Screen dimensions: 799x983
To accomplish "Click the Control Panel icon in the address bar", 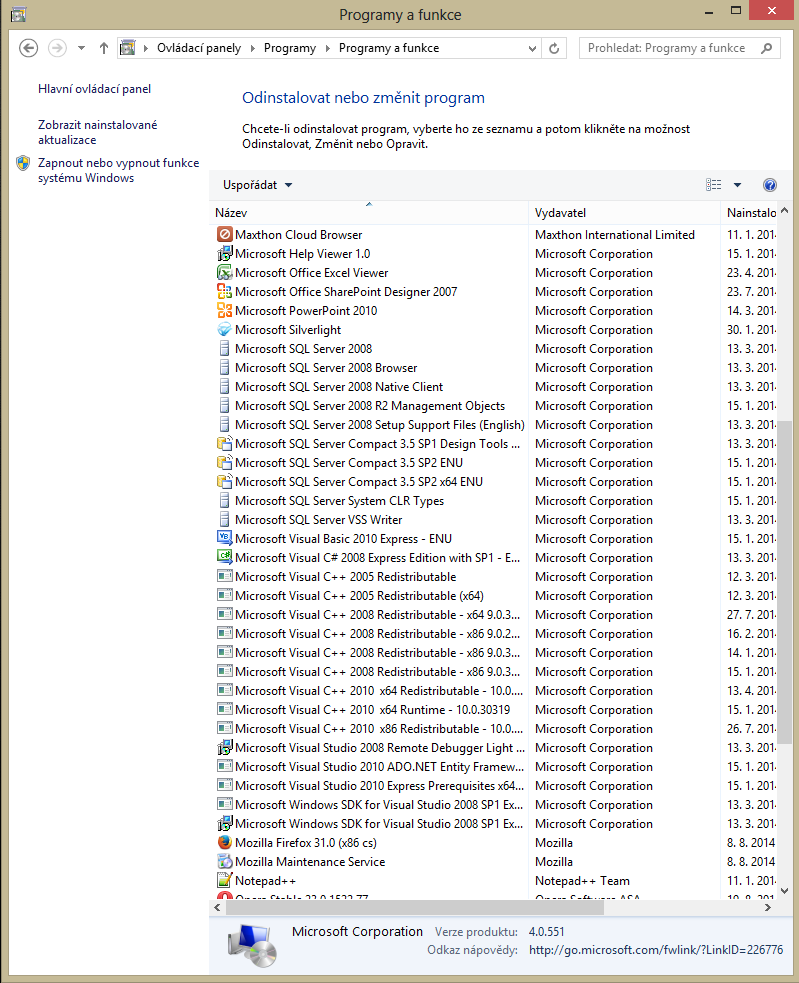I will pyautogui.click(x=127, y=48).
